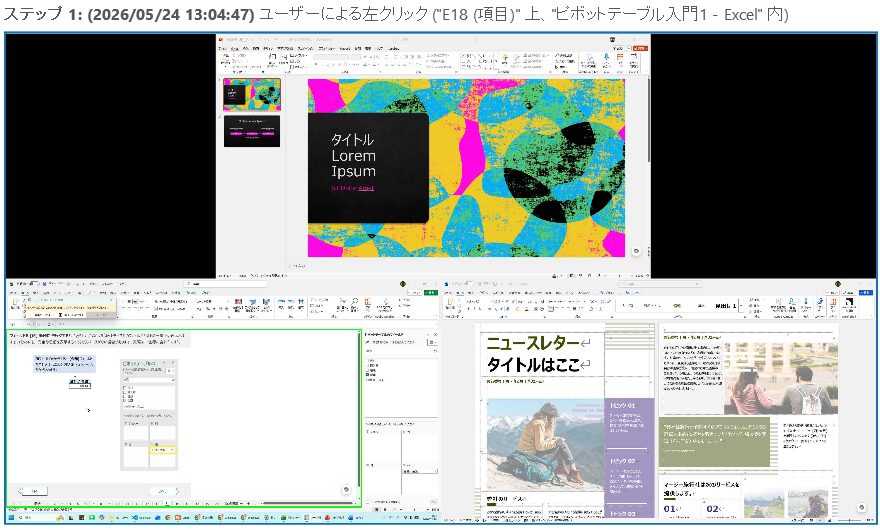Click the Paste icon in Excel ribbon
This screenshot has height=530, width=880.
[15, 304]
